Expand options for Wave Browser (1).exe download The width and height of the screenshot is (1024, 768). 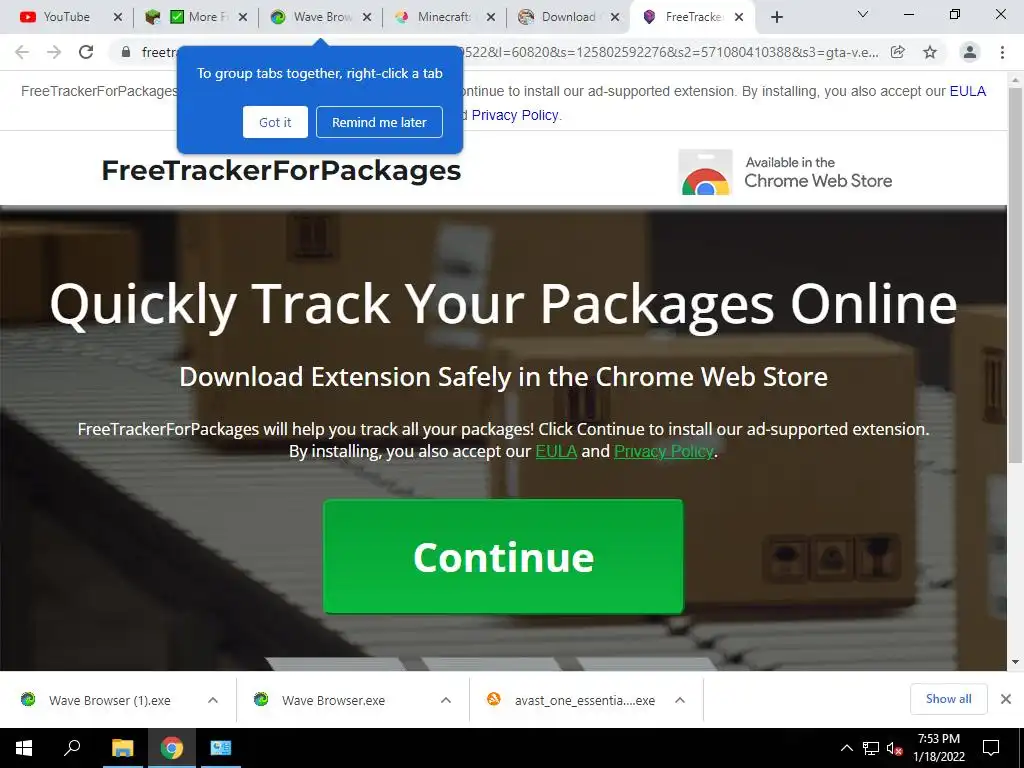(213, 700)
